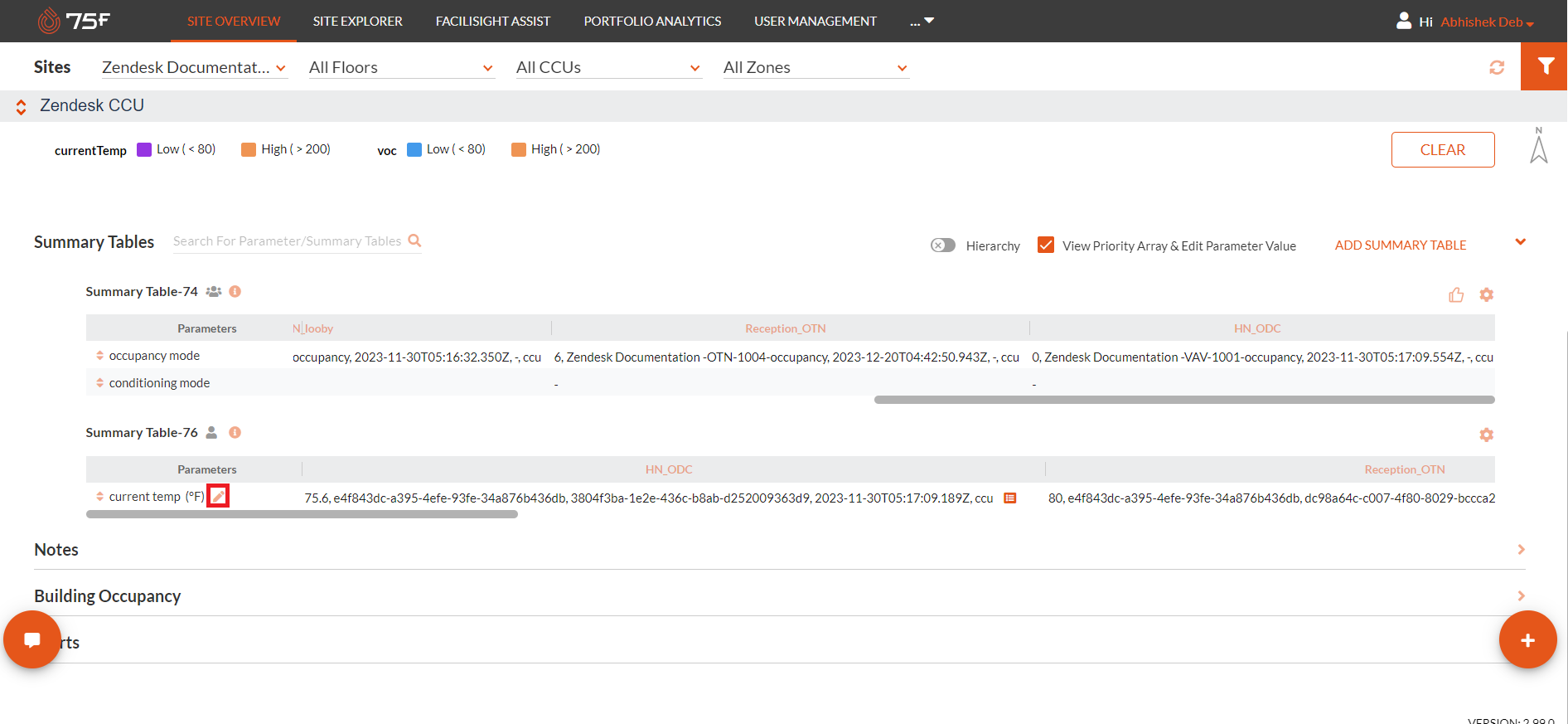Click Reception_OTN header in Summary Table-74
The width and height of the screenshot is (1568, 724).
coord(786,328)
